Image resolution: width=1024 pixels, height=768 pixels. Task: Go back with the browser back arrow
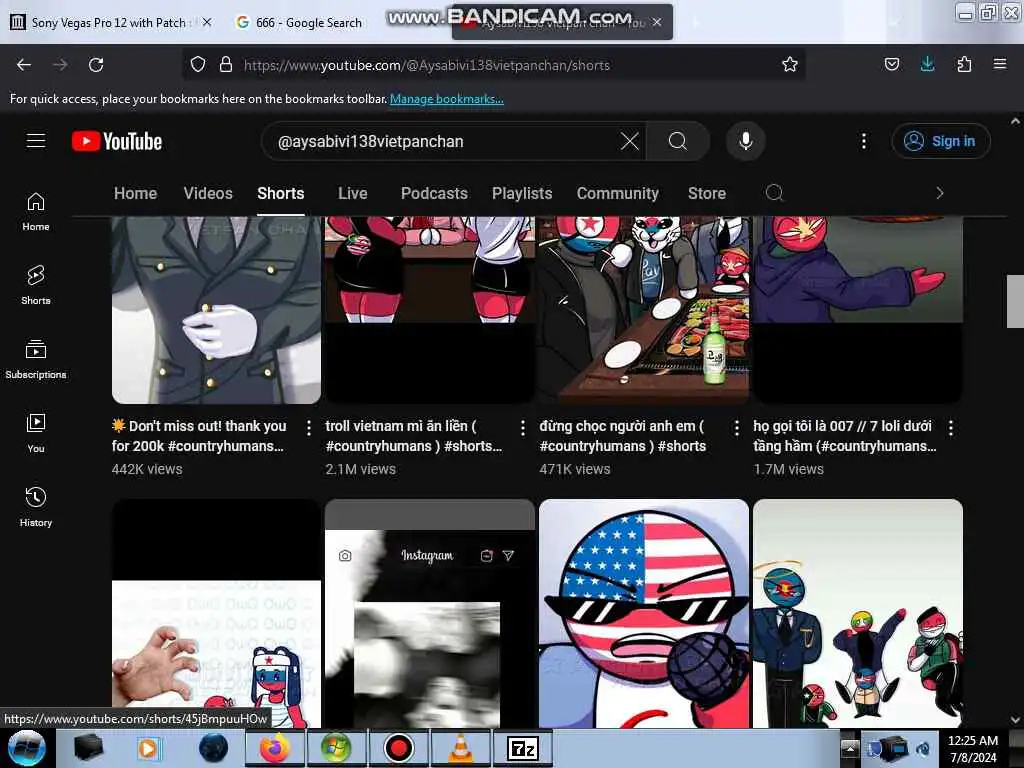[x=24, y=65]
